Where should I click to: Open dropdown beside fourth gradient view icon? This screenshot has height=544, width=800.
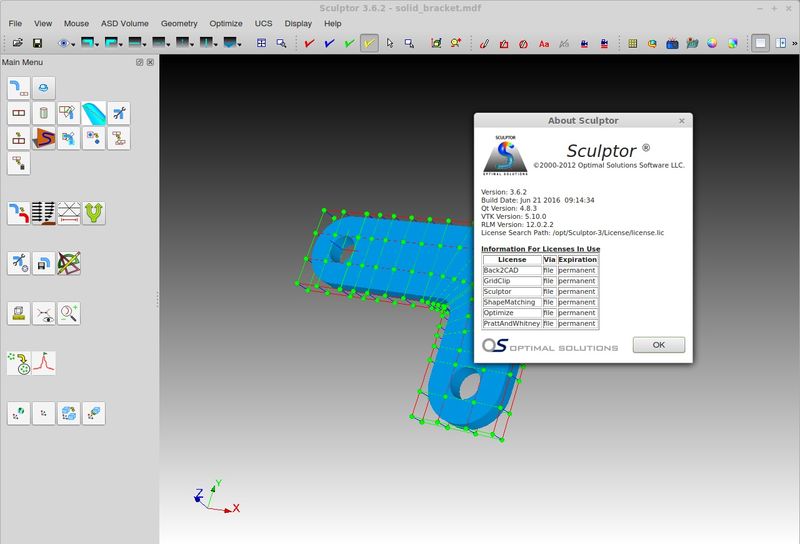pos(168,45)
